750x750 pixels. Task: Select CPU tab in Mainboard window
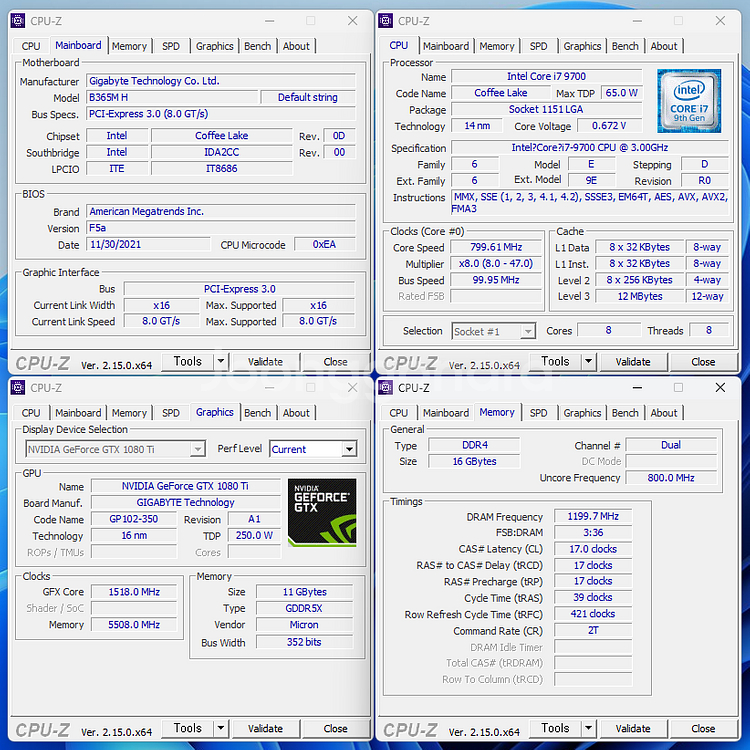point(31,46)
